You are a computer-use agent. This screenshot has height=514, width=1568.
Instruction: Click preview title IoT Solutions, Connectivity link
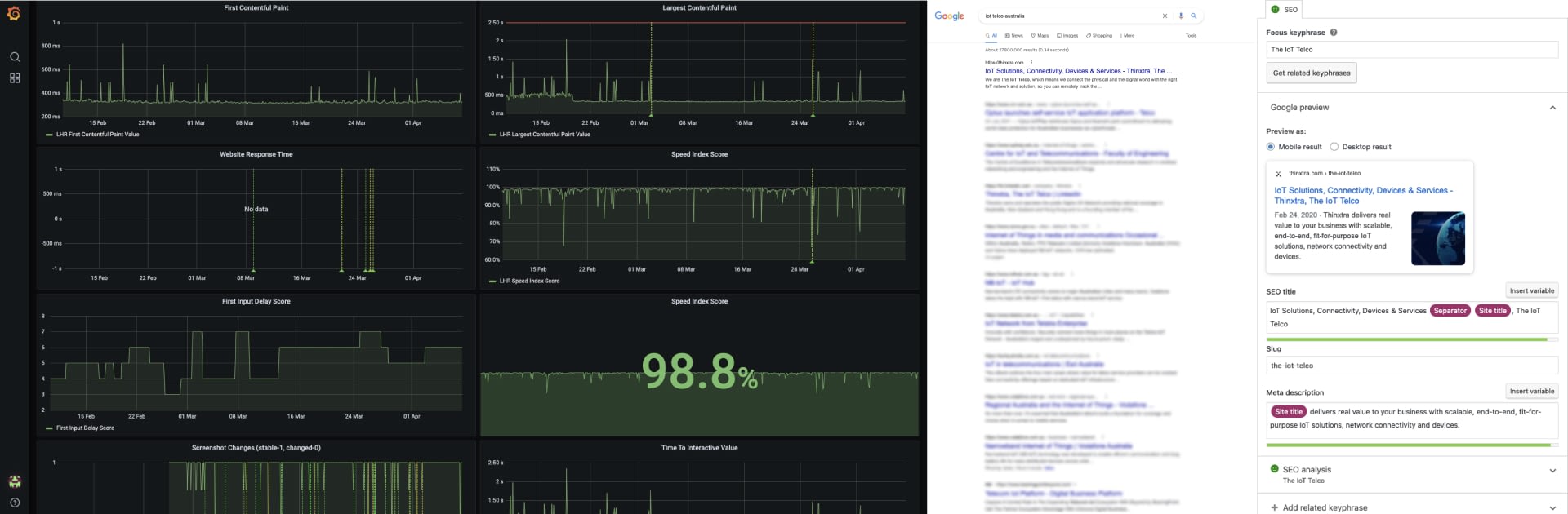(1364, 195)
